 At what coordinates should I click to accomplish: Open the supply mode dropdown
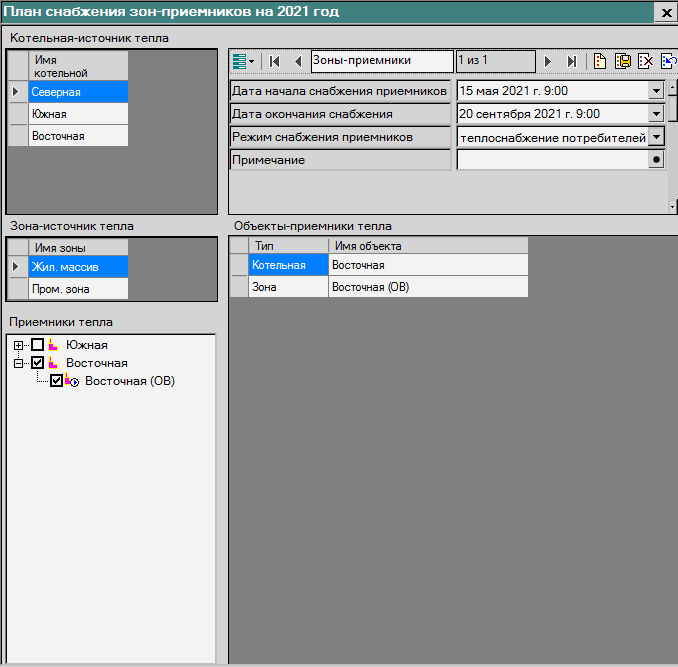click(656, 137)
